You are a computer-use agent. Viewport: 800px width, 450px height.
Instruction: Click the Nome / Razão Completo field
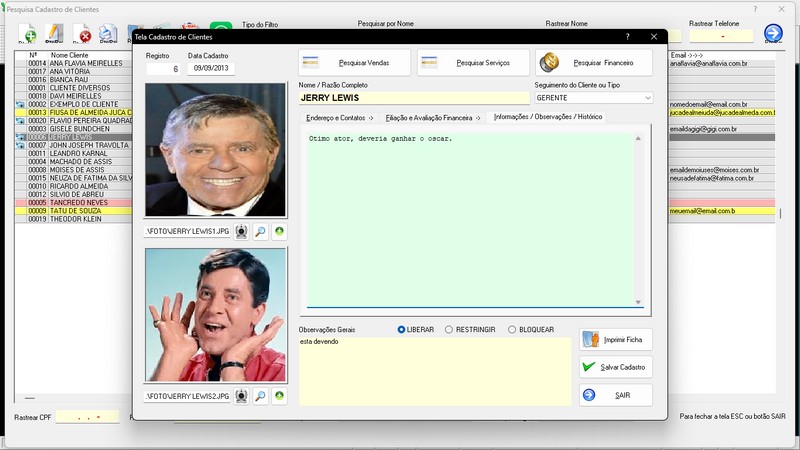coord(414,98)
